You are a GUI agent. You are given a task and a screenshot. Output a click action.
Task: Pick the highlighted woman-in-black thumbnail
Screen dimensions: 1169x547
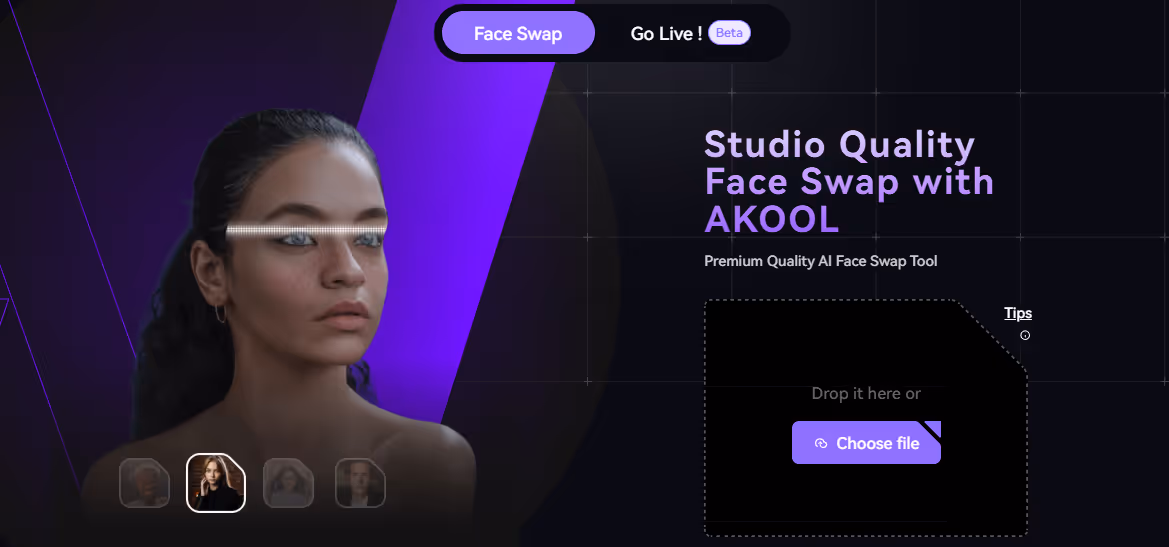point(215,483)
